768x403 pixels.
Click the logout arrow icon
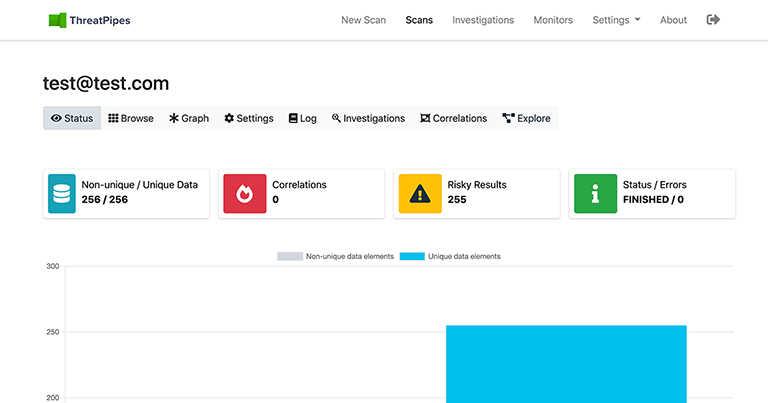tap(713, 20)
